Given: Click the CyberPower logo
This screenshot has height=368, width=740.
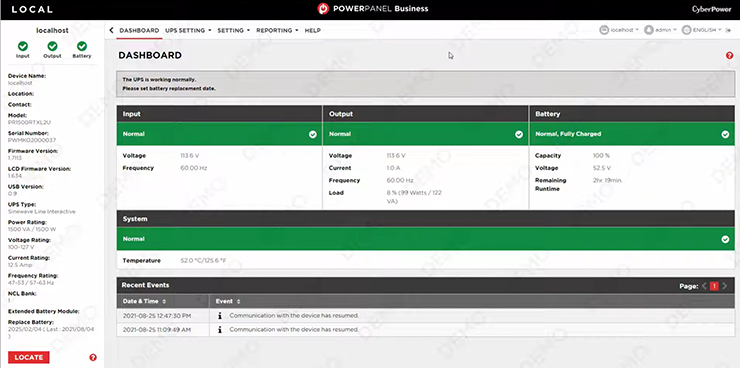Looking at the screenshot, I should pos(711,9).
